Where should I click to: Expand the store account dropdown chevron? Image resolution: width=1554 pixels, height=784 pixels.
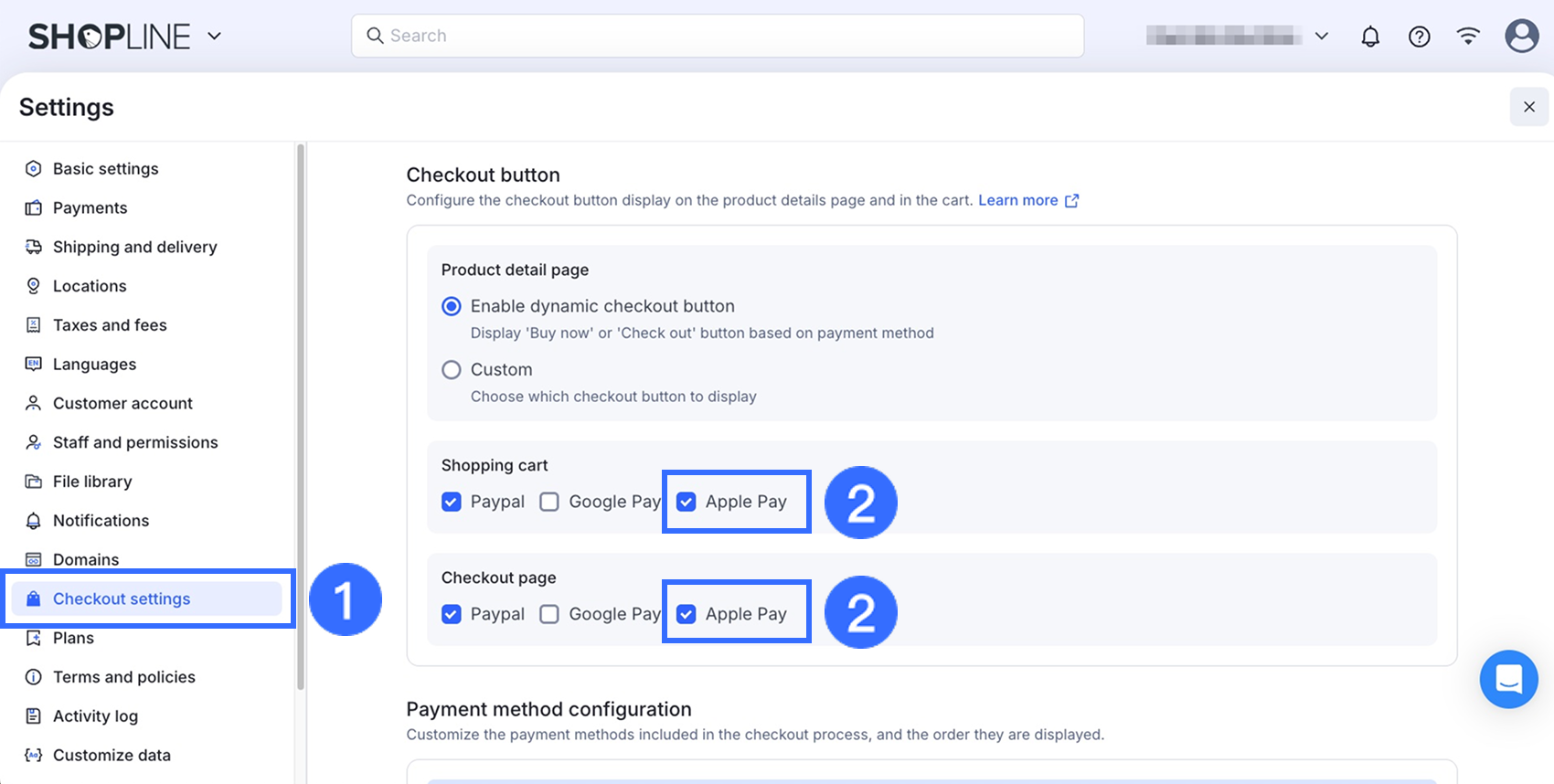[x=1321, y=37]
